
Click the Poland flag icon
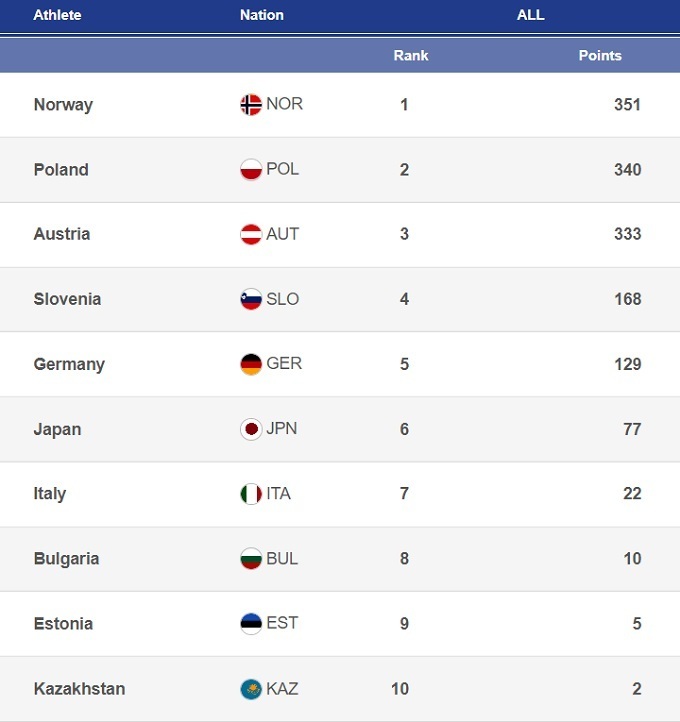click(x=251, y=170)
